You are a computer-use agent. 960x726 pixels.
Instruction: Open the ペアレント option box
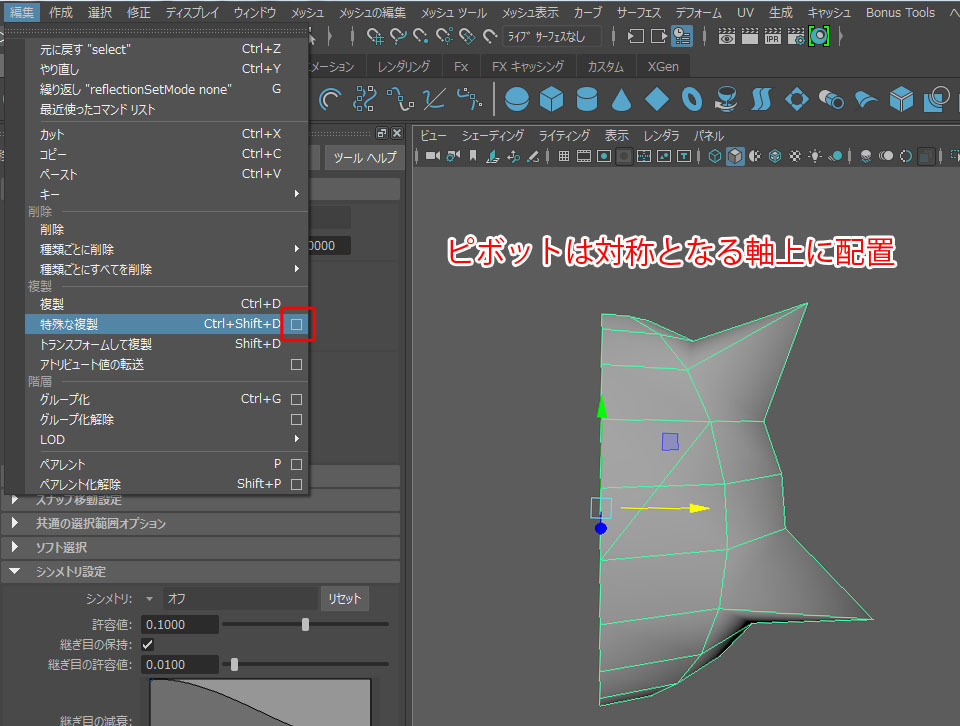tap(297, 464)
